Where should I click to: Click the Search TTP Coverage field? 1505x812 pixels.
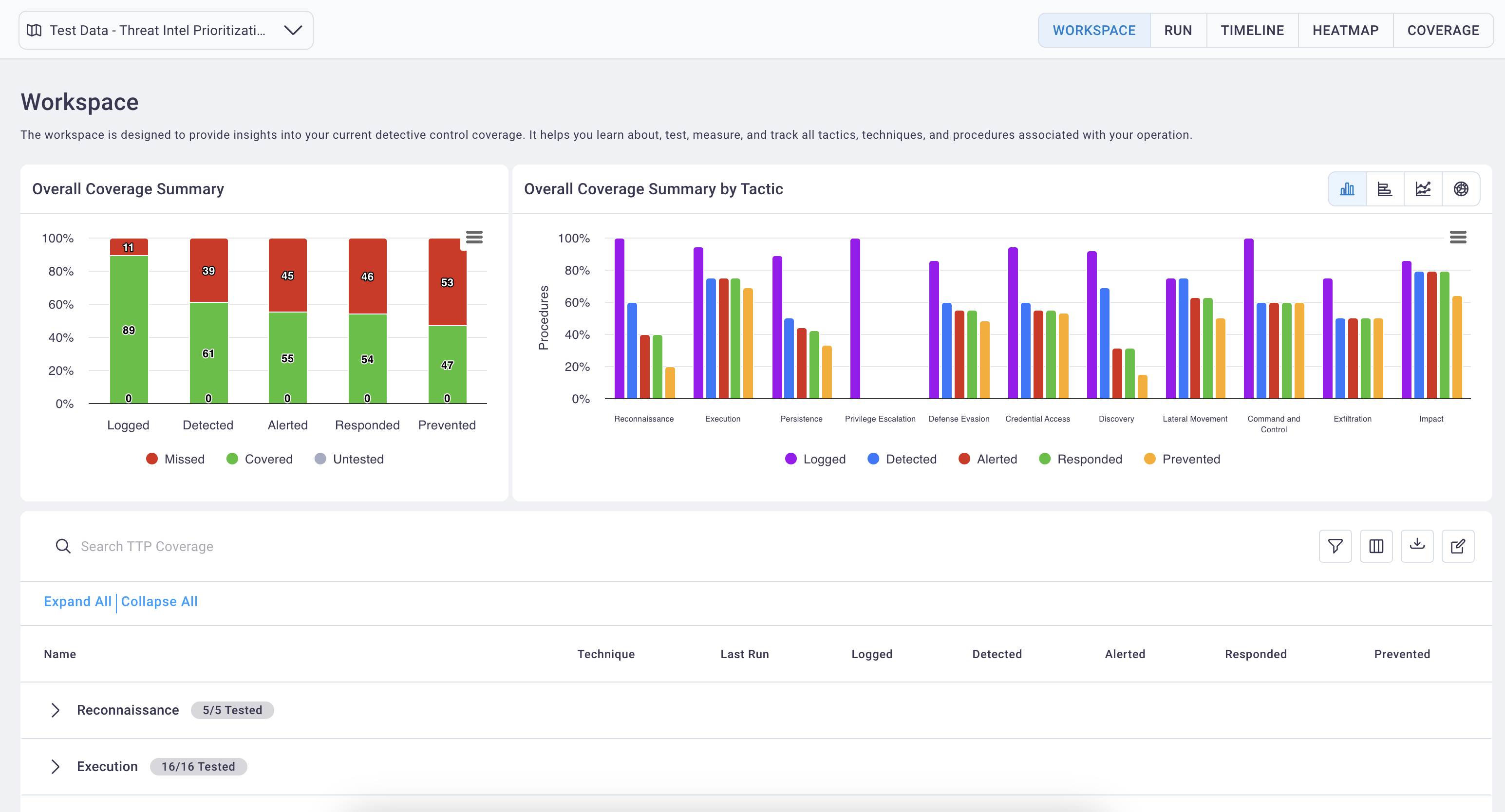pyautogui.click(x=672, y=546)
